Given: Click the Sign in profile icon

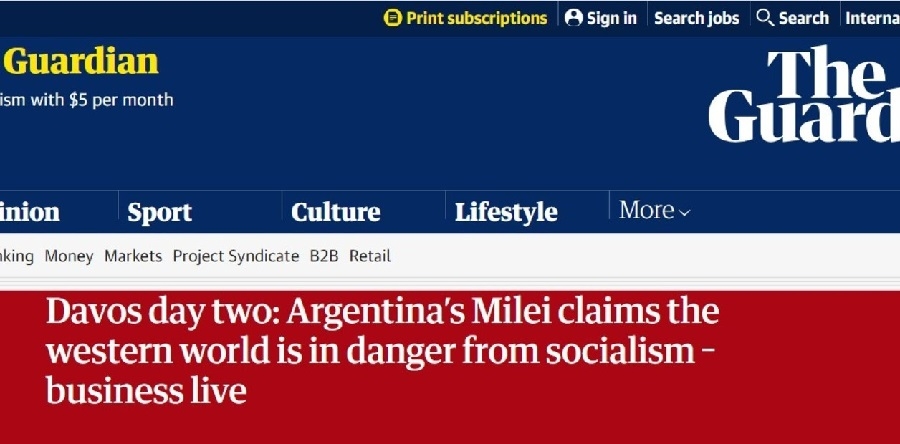Looking at the screenshot, I should (574, 18).
